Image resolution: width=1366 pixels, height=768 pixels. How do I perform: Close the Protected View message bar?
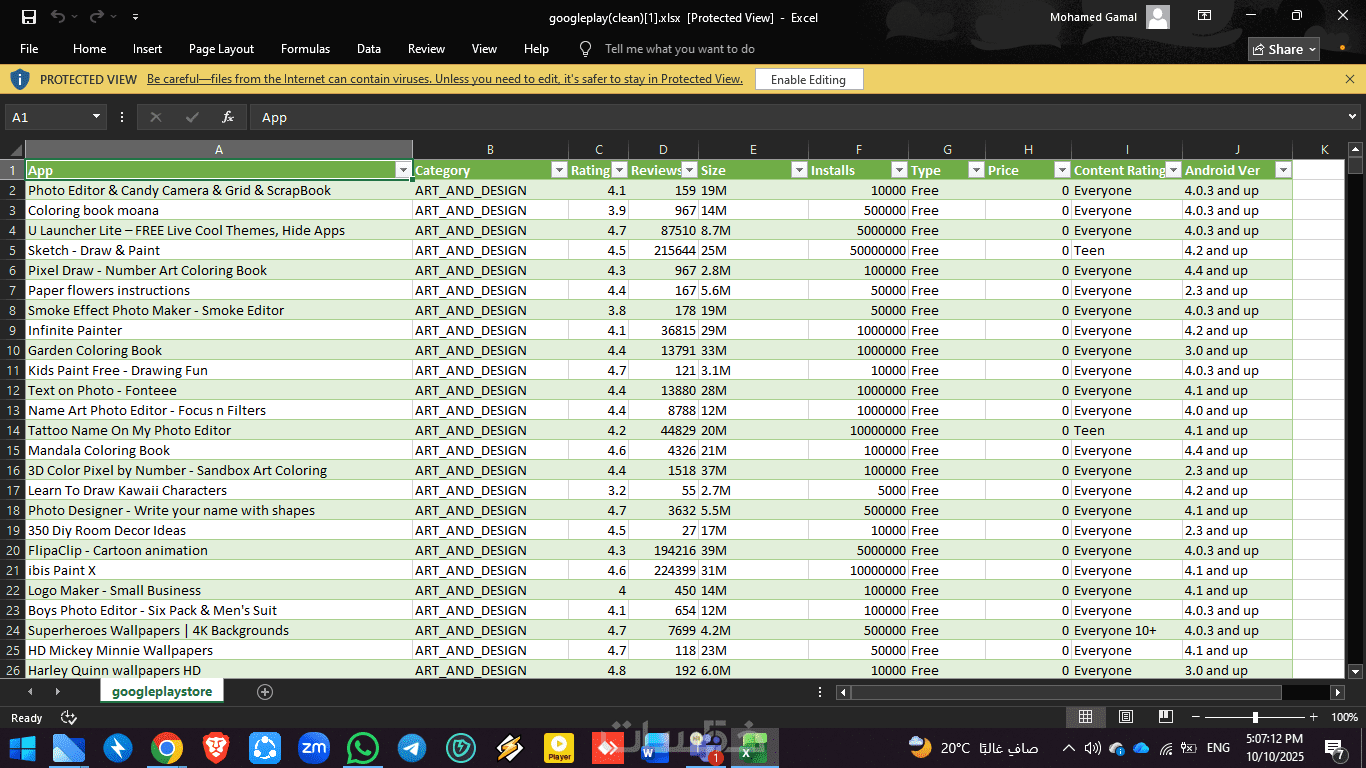point(1350,79)
